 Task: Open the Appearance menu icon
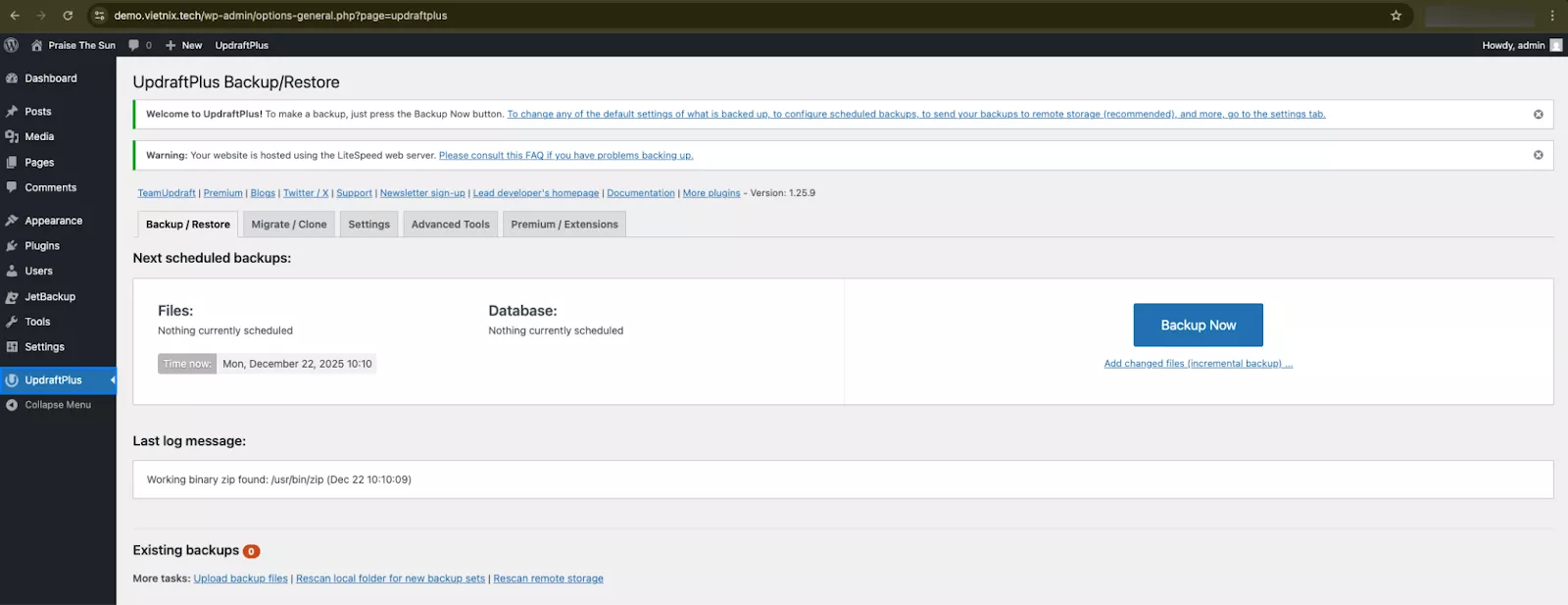(12, 221)
